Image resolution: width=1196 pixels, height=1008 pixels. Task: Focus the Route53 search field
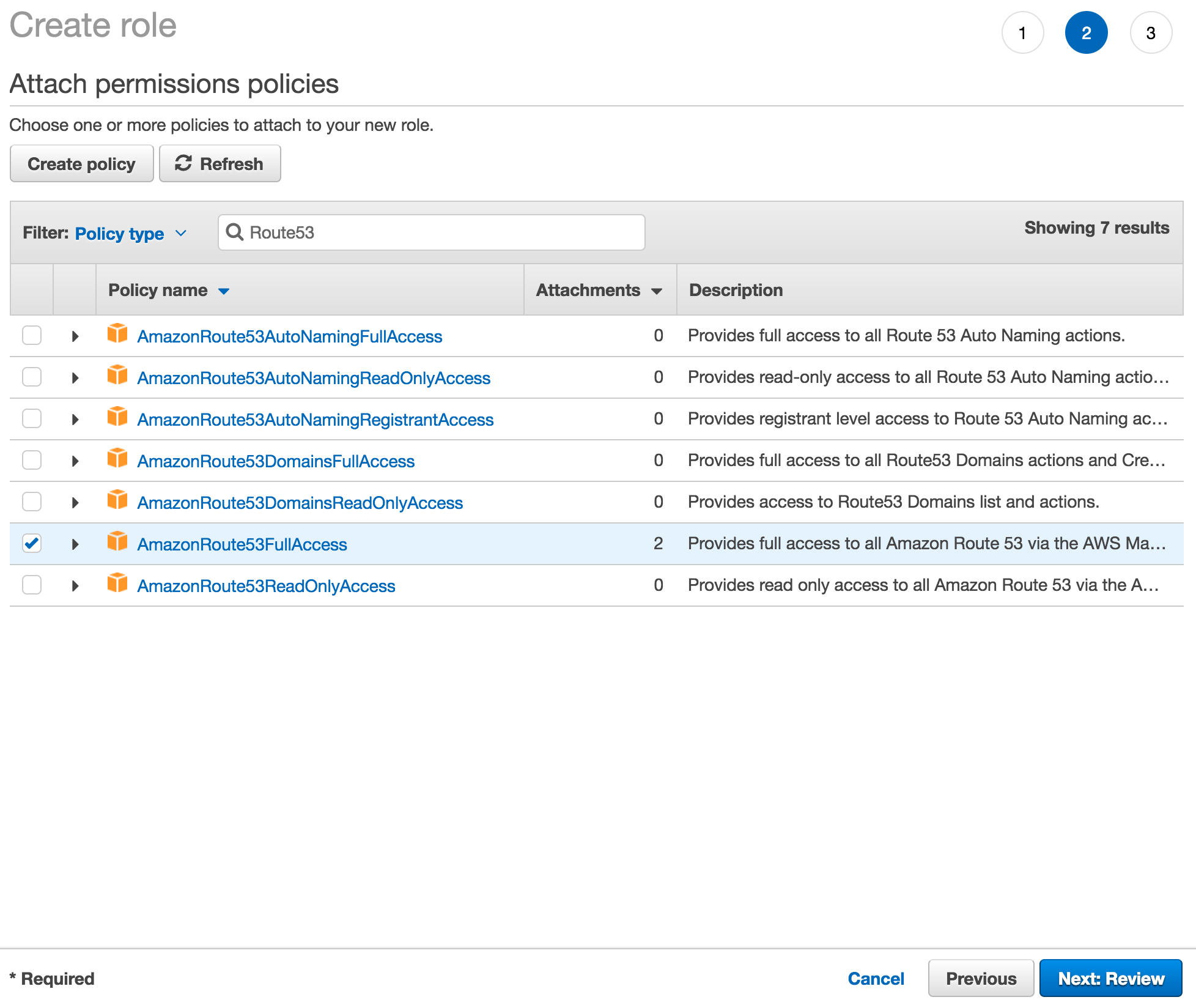432,232
